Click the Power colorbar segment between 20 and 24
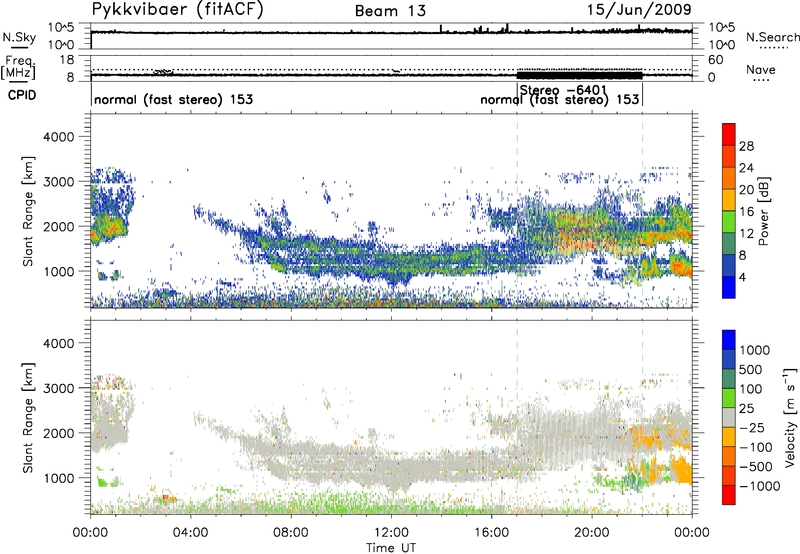 [729, 178]
